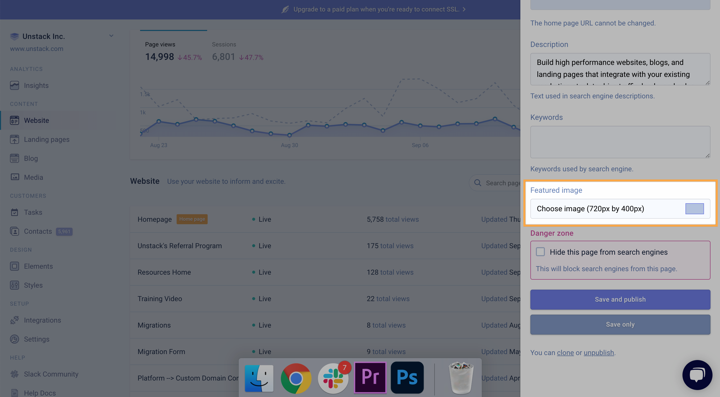The width and height of the screenshot is (720, 397).
Task: Open the chat support bubble
Action: (x=697, y=375)
